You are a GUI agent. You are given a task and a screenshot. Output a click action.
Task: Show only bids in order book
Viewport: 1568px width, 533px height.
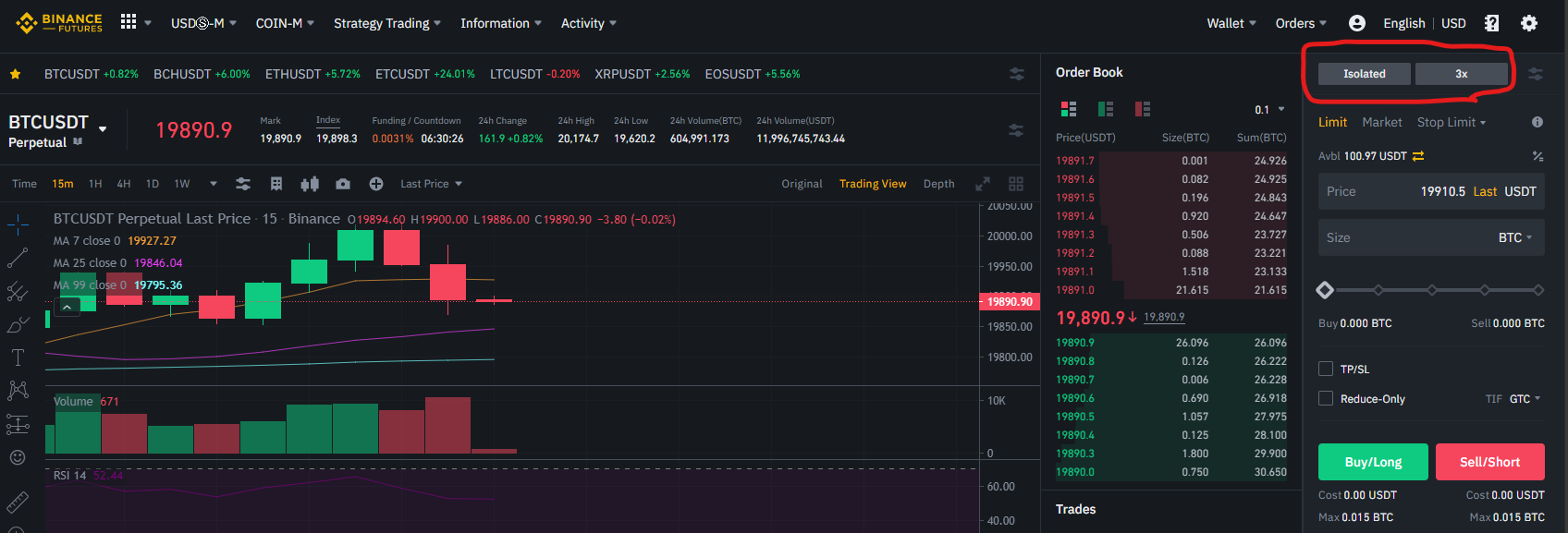(x=1106, y=109)
